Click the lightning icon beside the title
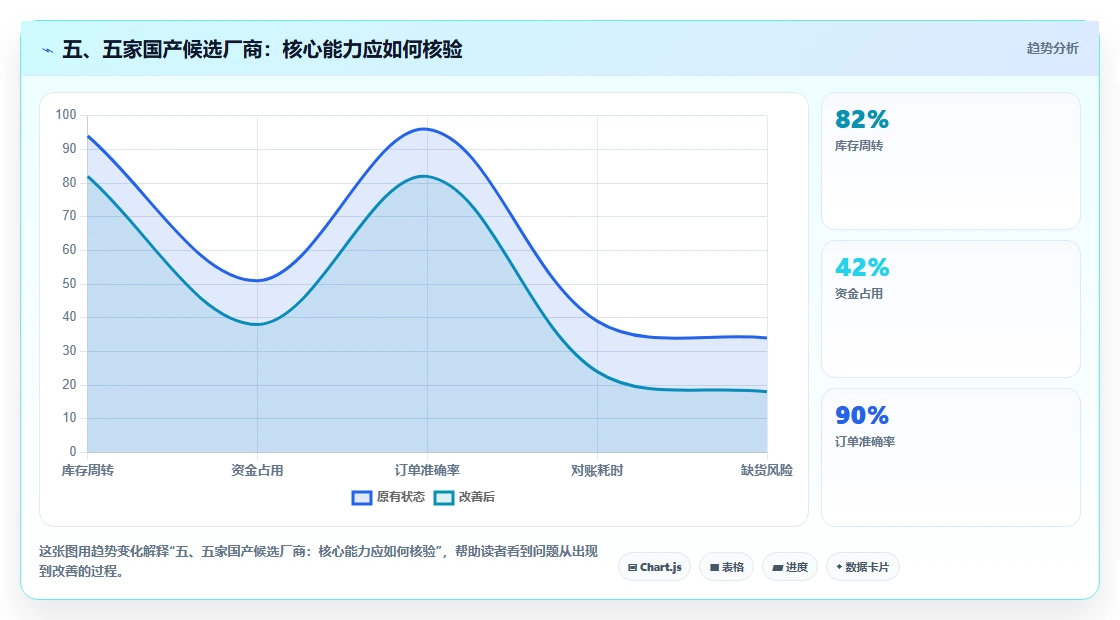 [x=47, y=50]
